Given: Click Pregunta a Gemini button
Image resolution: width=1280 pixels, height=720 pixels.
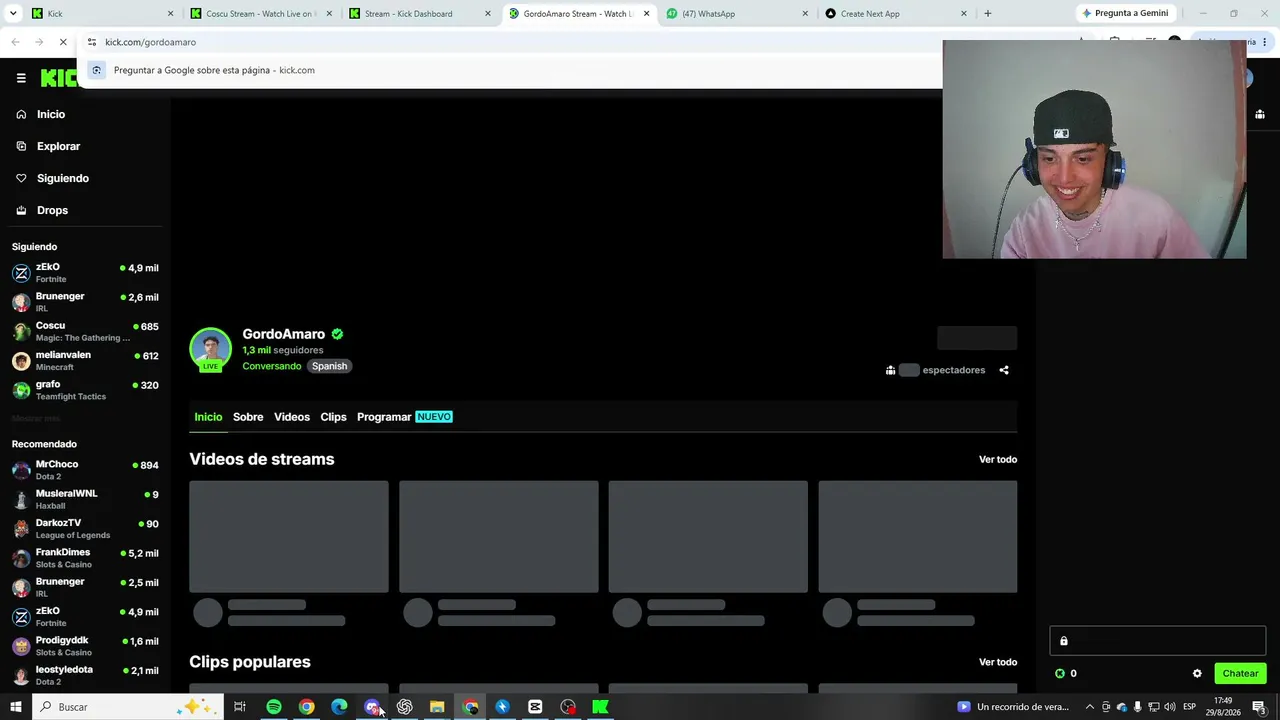Looking at the screenshot, I should 1125,14.
